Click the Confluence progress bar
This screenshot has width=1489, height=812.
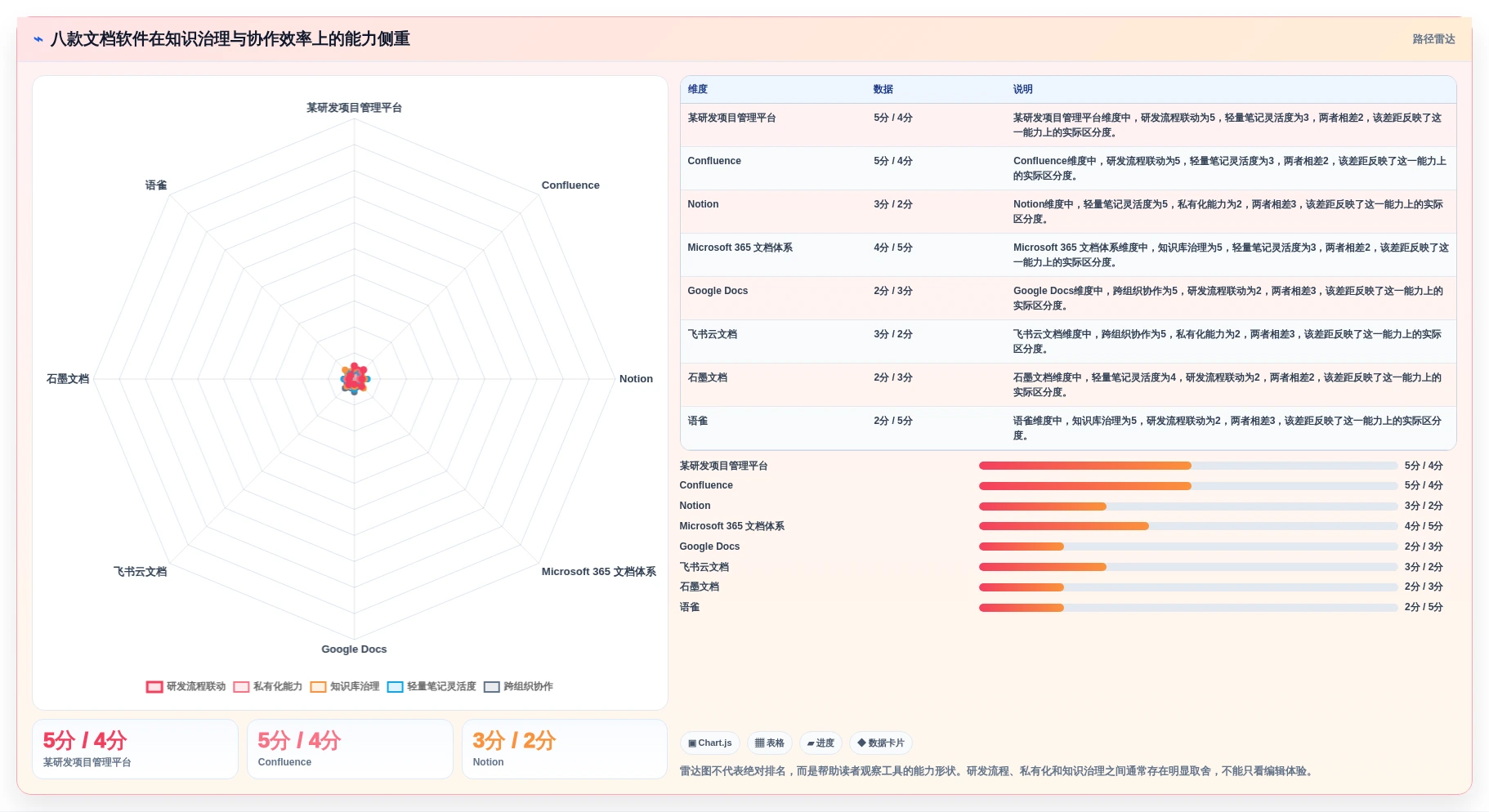[1188, 486]
